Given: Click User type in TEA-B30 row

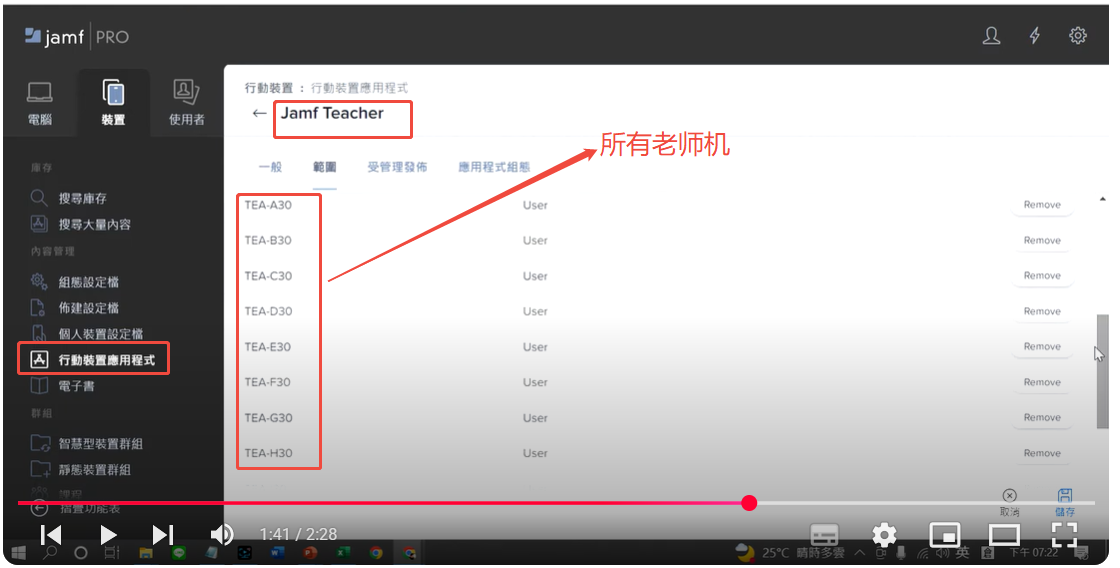Looking at the screenshot, I should 535,241.
